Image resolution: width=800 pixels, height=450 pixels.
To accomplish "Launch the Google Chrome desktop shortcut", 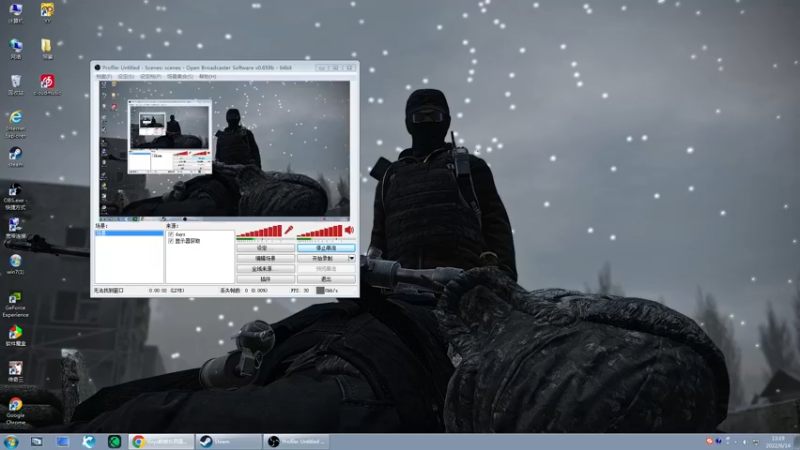I will [15, 411].
